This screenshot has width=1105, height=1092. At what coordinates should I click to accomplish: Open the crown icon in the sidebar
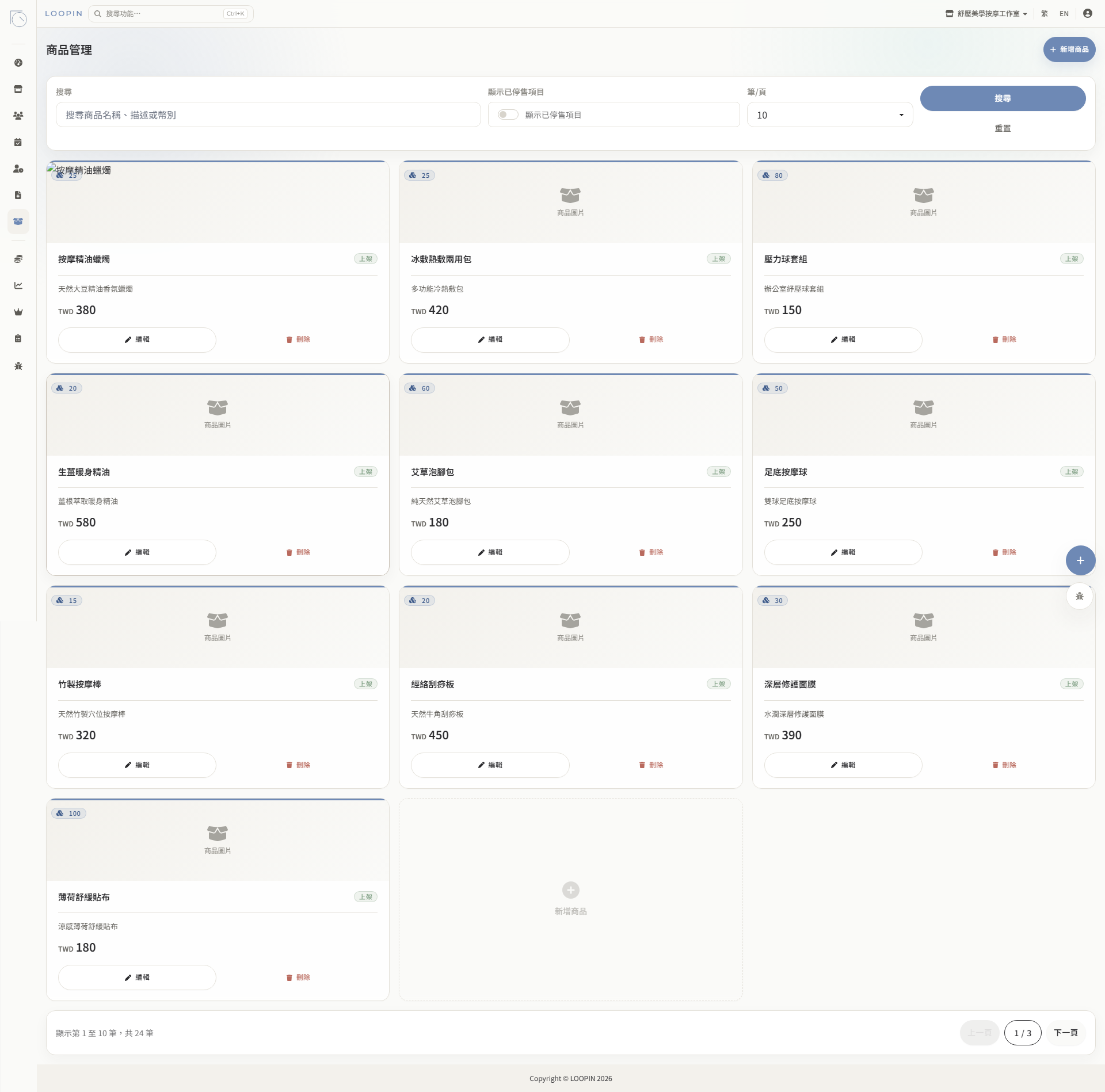click(x=18, y=312)
